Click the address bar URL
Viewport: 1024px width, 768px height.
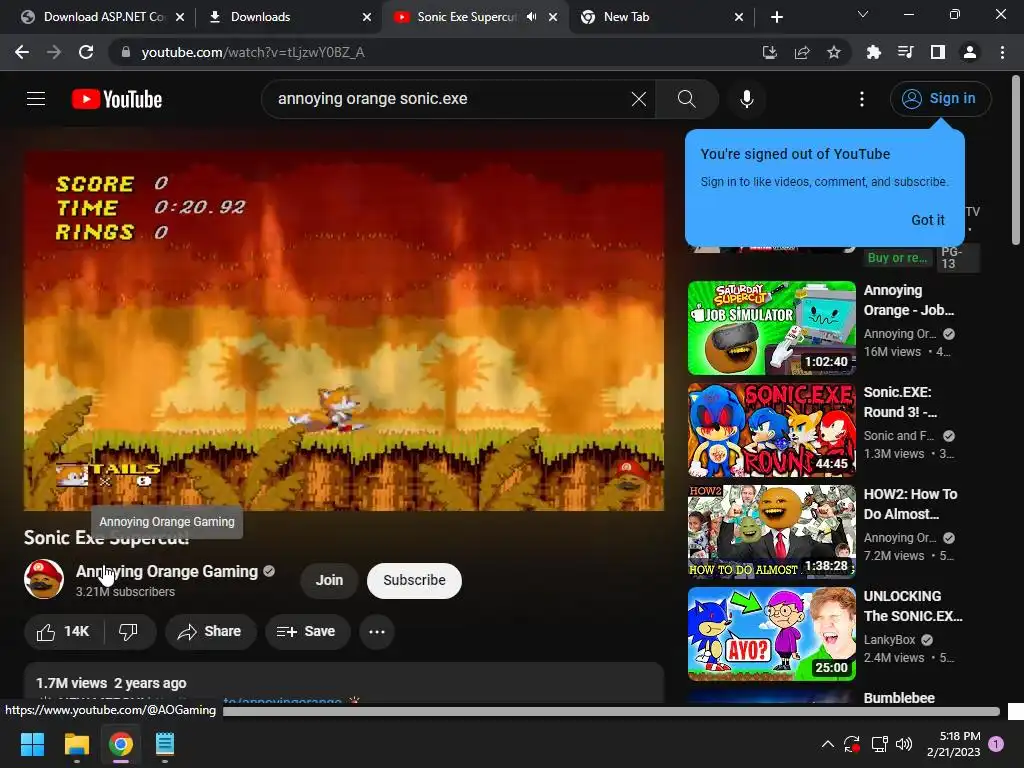point(253,52)
